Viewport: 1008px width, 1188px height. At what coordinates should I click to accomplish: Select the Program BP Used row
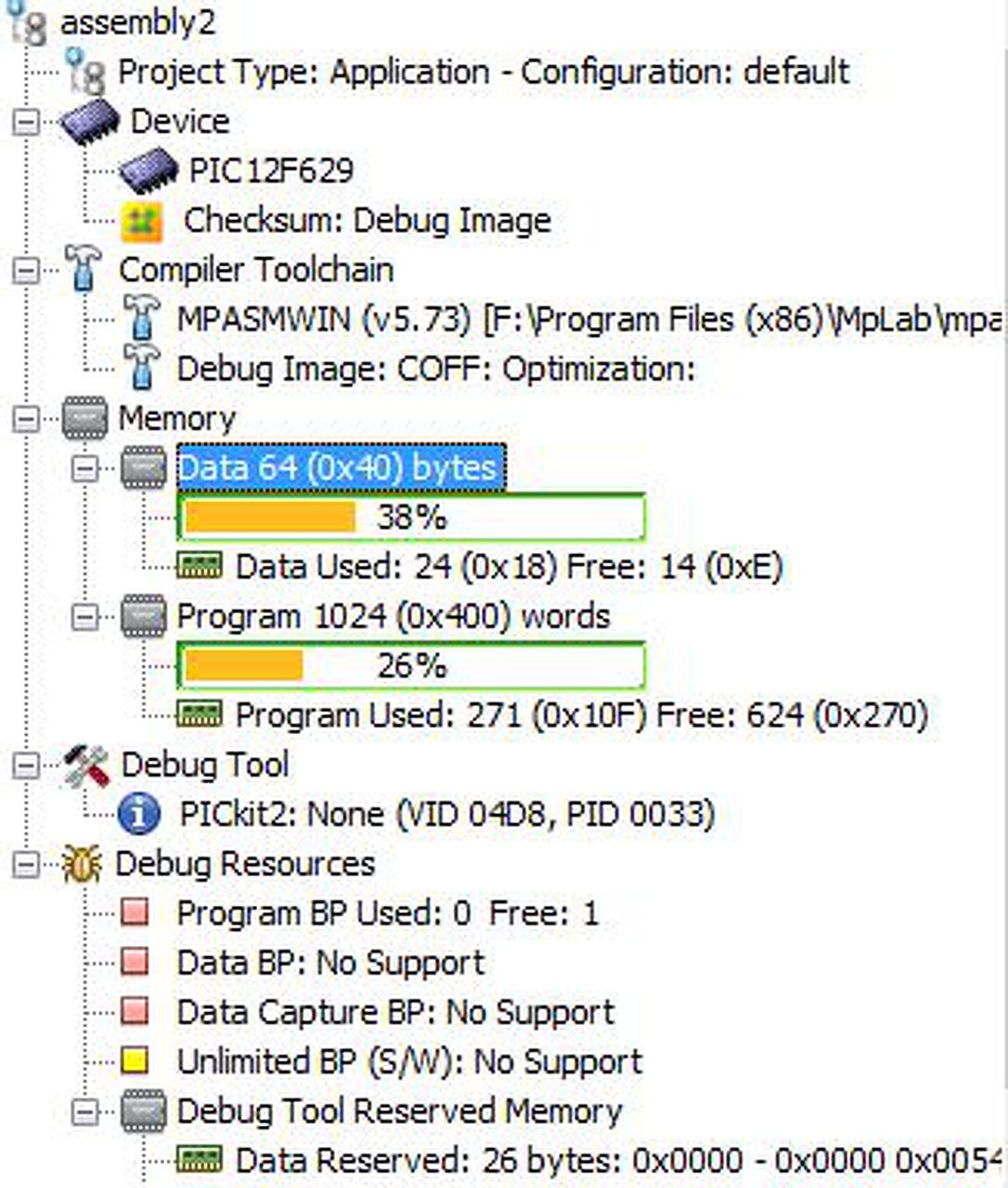pos(387,913)
